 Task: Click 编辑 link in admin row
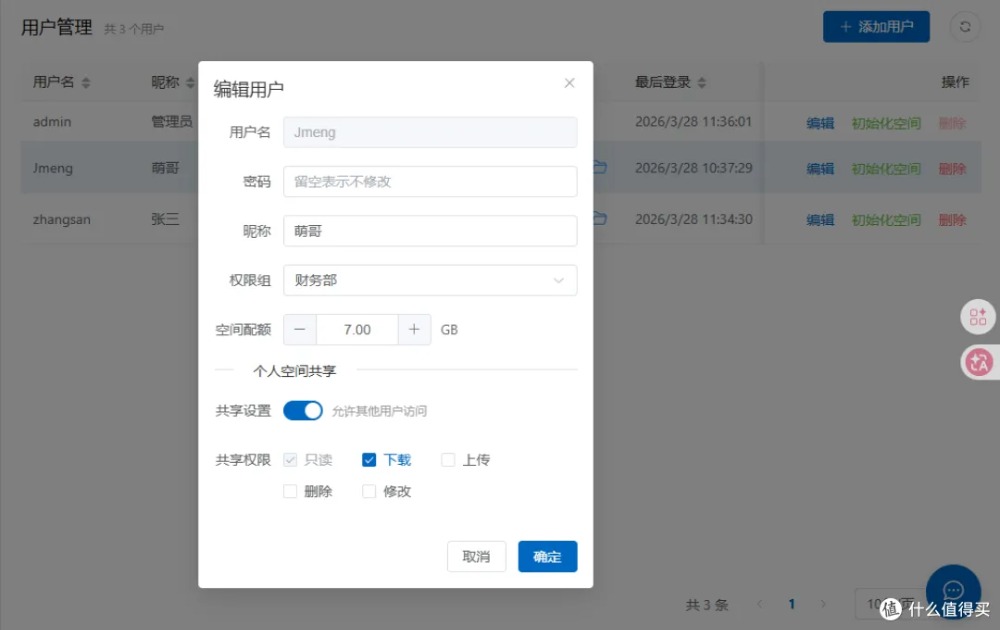pyautogui.click(x=820, y=123)
